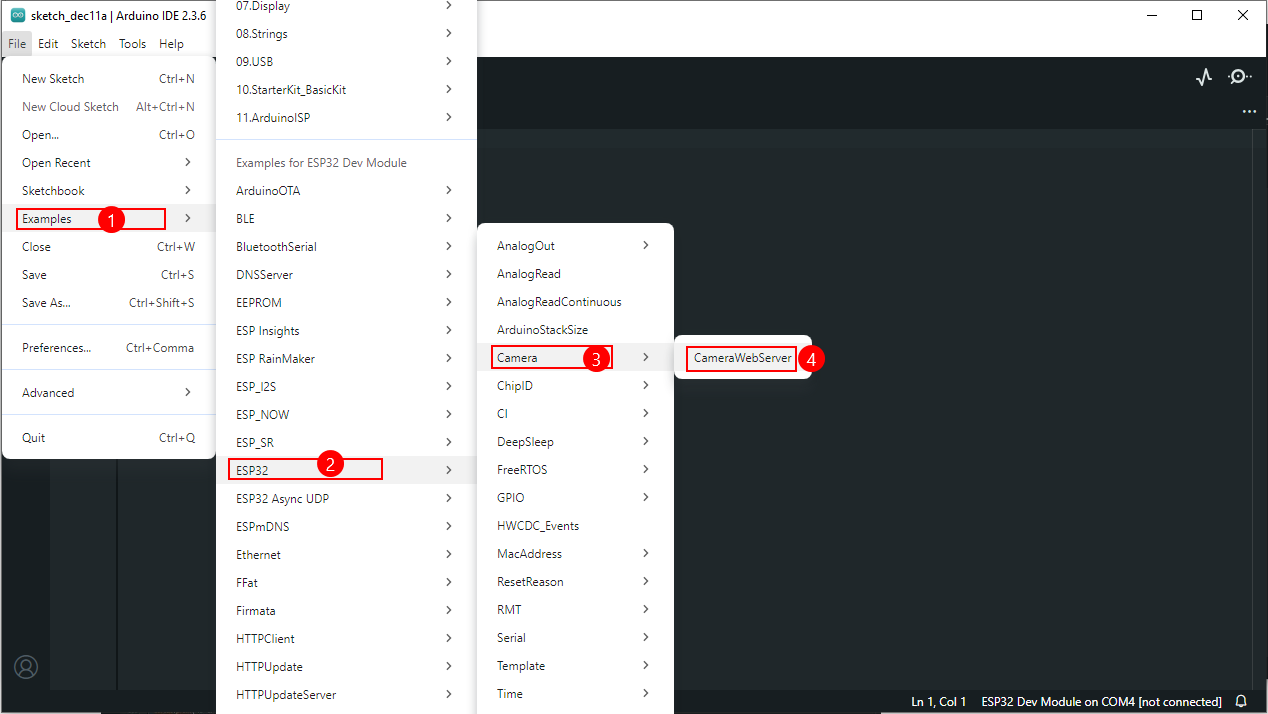Expand the Sketchbook submenu

[x=108, y=191]
